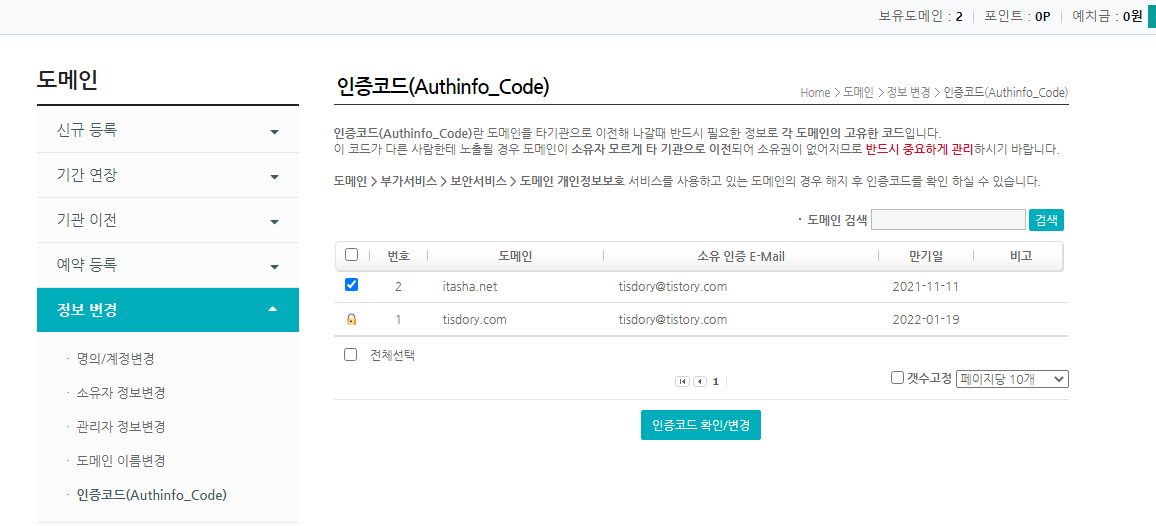Open the 기관 이전 sidebar menu

click(168, 220)
